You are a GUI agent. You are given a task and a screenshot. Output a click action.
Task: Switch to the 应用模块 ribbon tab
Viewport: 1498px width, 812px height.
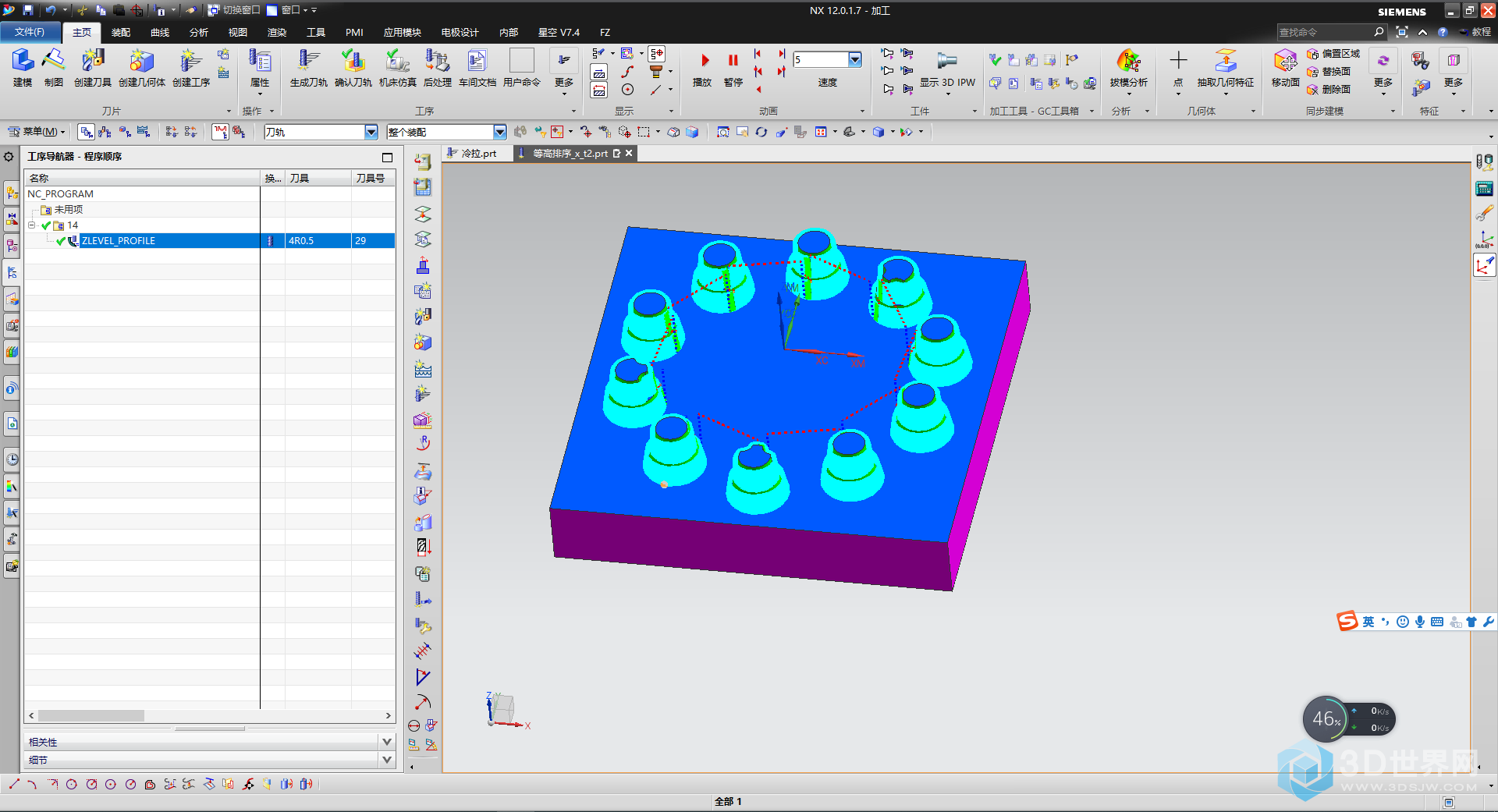pos(403,32)
